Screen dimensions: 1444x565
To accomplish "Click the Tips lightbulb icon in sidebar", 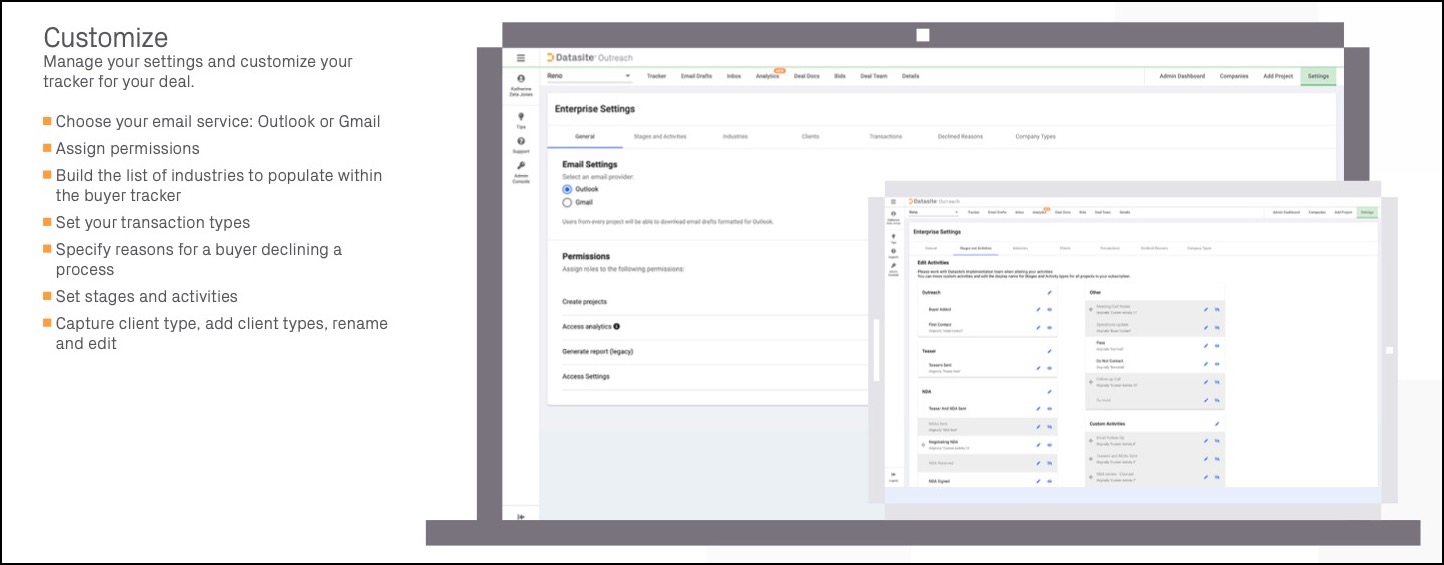I will (x=521, y=116).
